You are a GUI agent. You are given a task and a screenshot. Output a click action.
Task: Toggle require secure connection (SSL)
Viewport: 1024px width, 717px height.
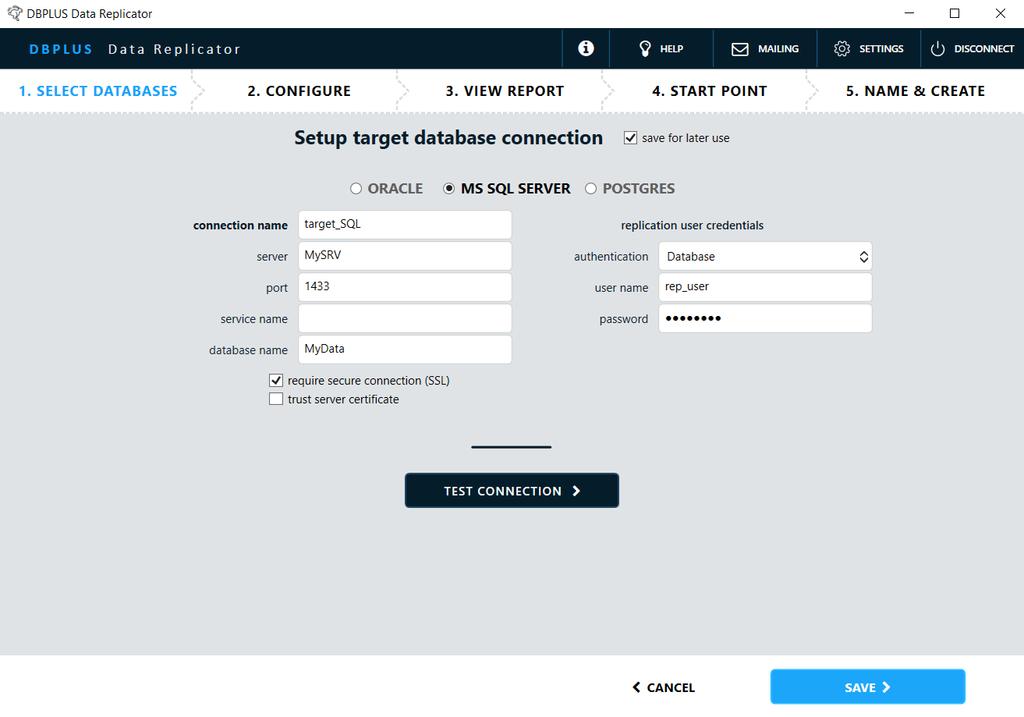pyautogui.click(x=276, y=380)
